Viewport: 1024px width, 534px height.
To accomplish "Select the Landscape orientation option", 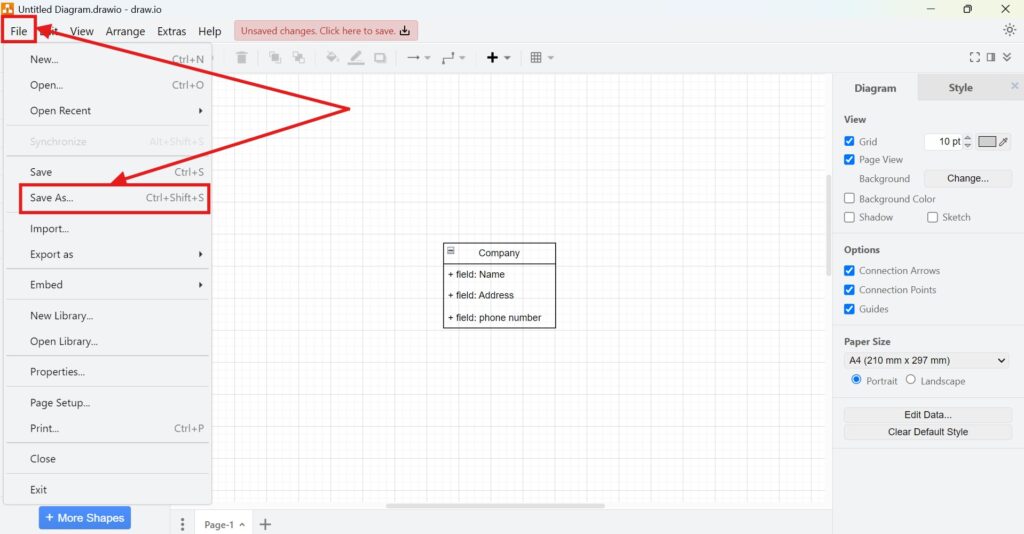I will (910, 380).
